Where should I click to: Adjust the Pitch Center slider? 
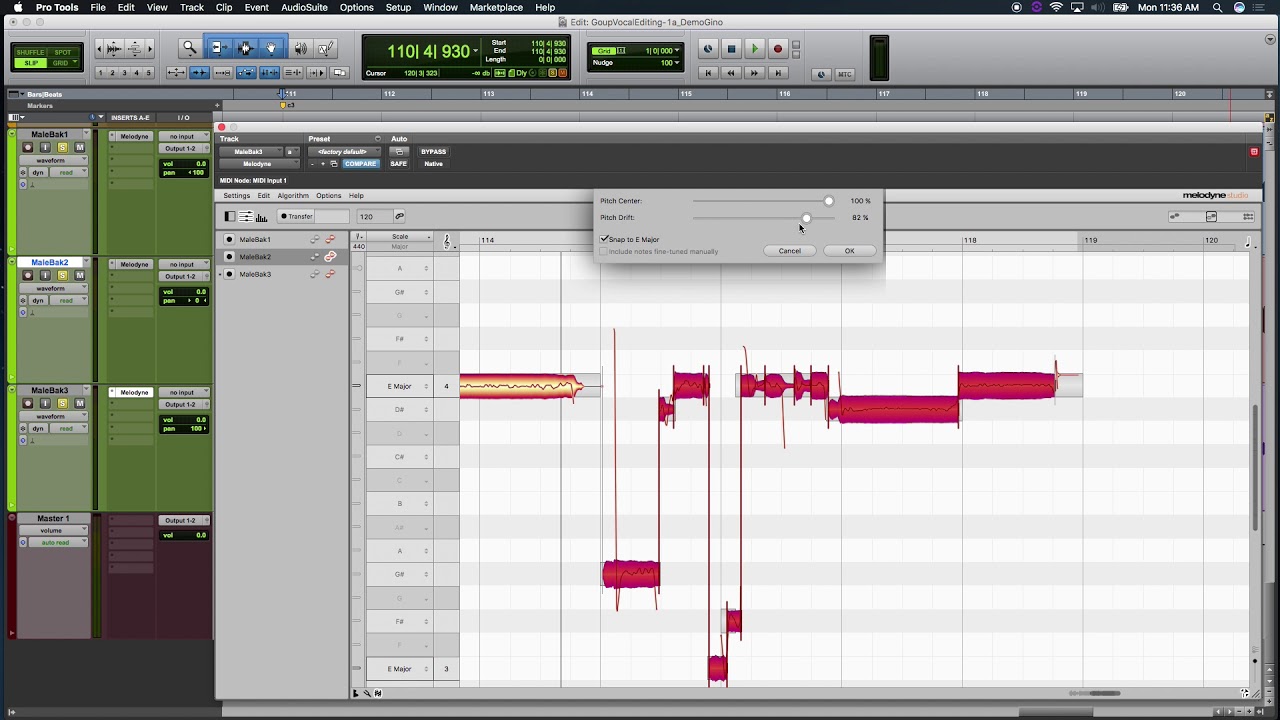click(x=829, y=201)
